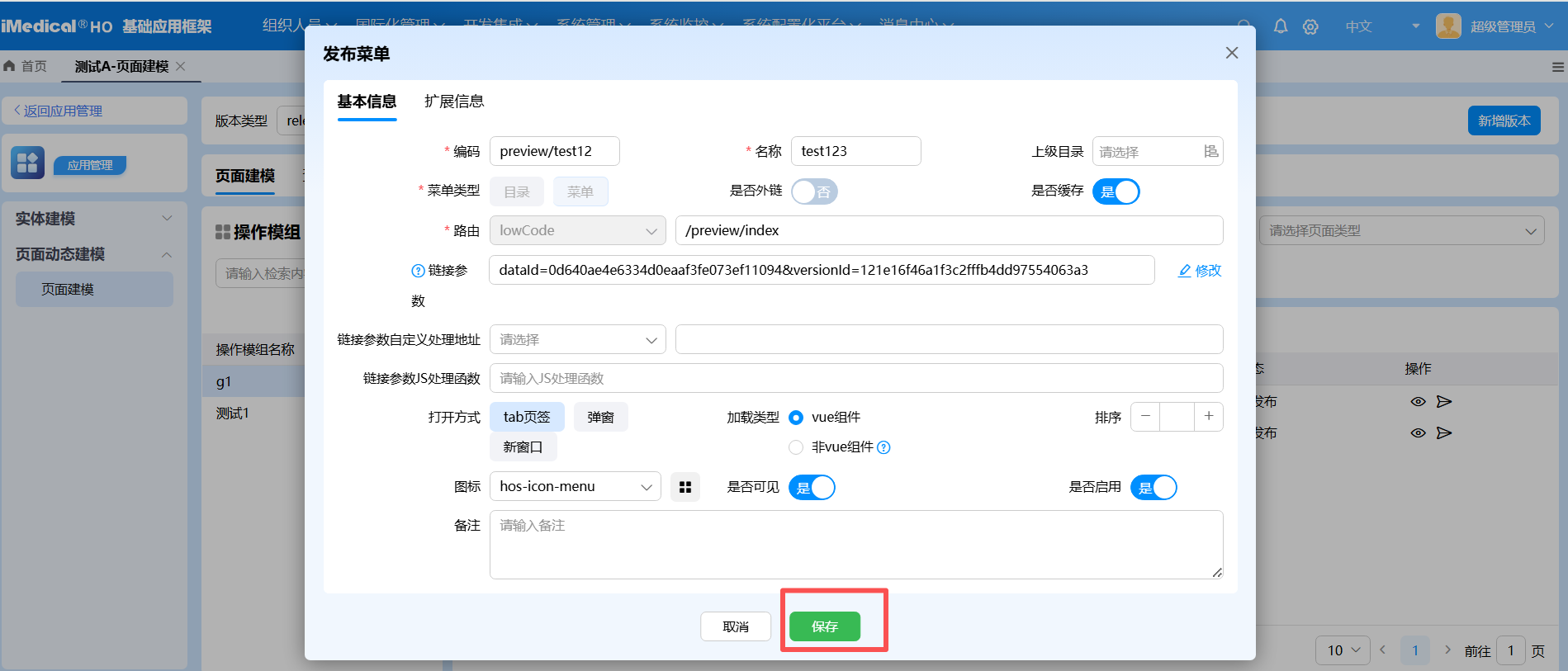Increase 排序 value with plus button
1568x671 pixels.
(x=1208, y=417)
